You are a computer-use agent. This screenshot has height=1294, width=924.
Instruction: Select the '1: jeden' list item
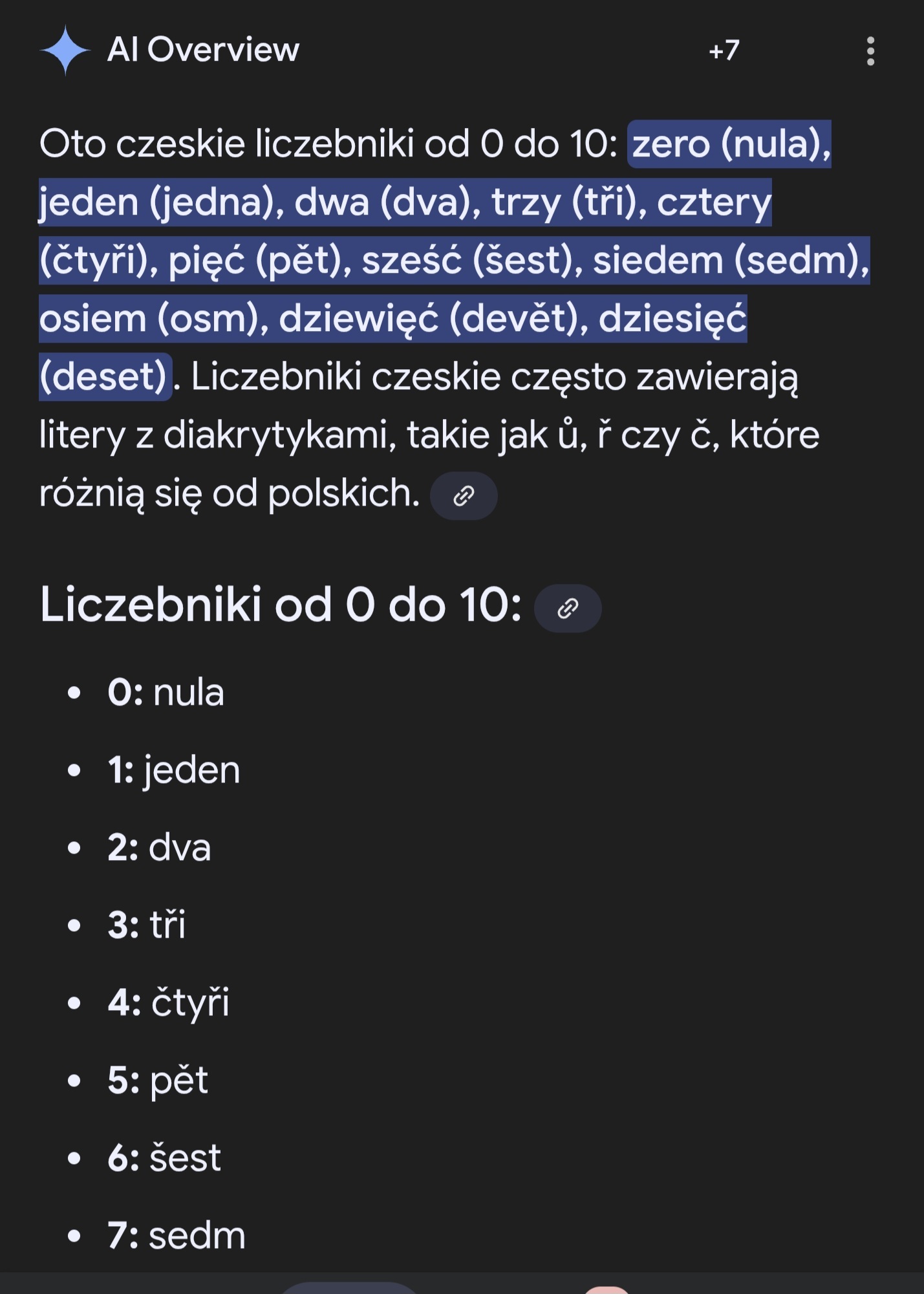[x=174, y=770]
